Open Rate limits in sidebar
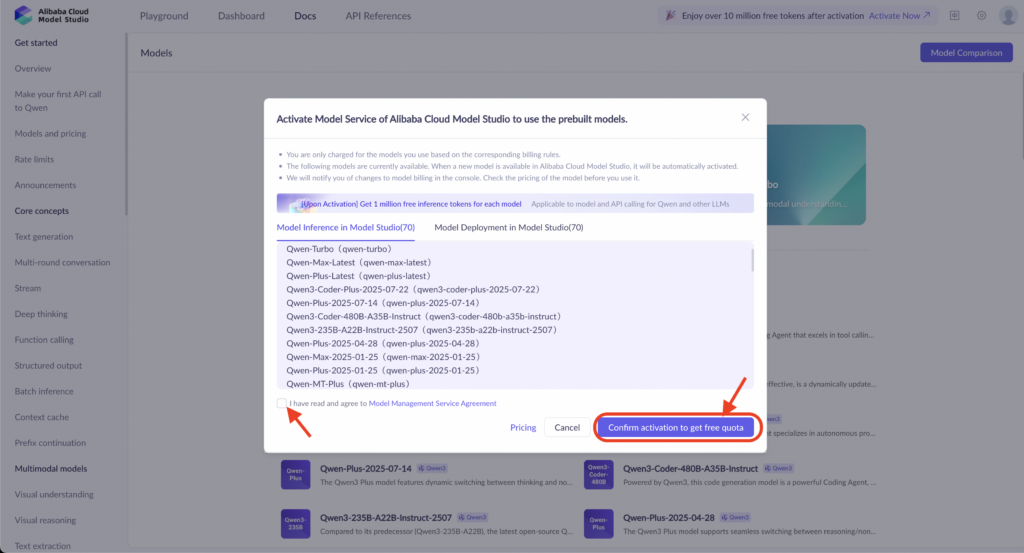 pyautogui.click(x=34, y=159)
